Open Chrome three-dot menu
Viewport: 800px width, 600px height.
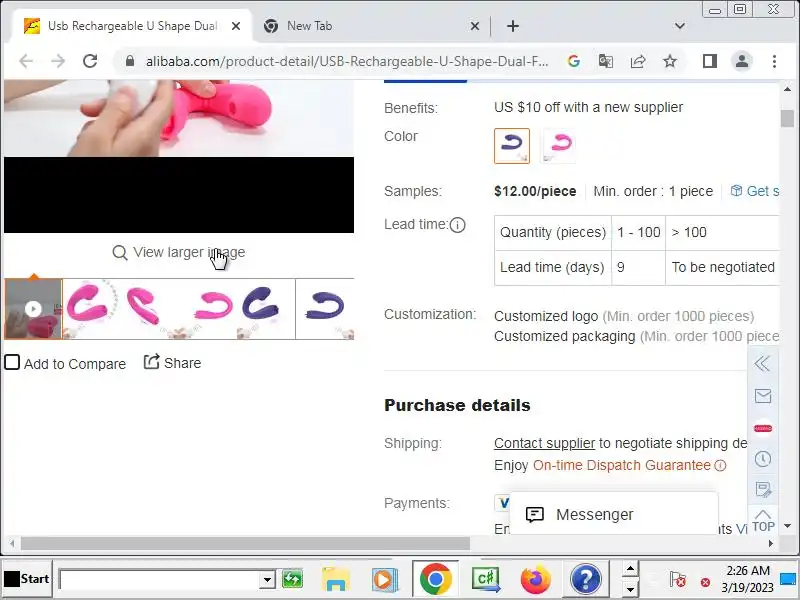coord(774,61)
